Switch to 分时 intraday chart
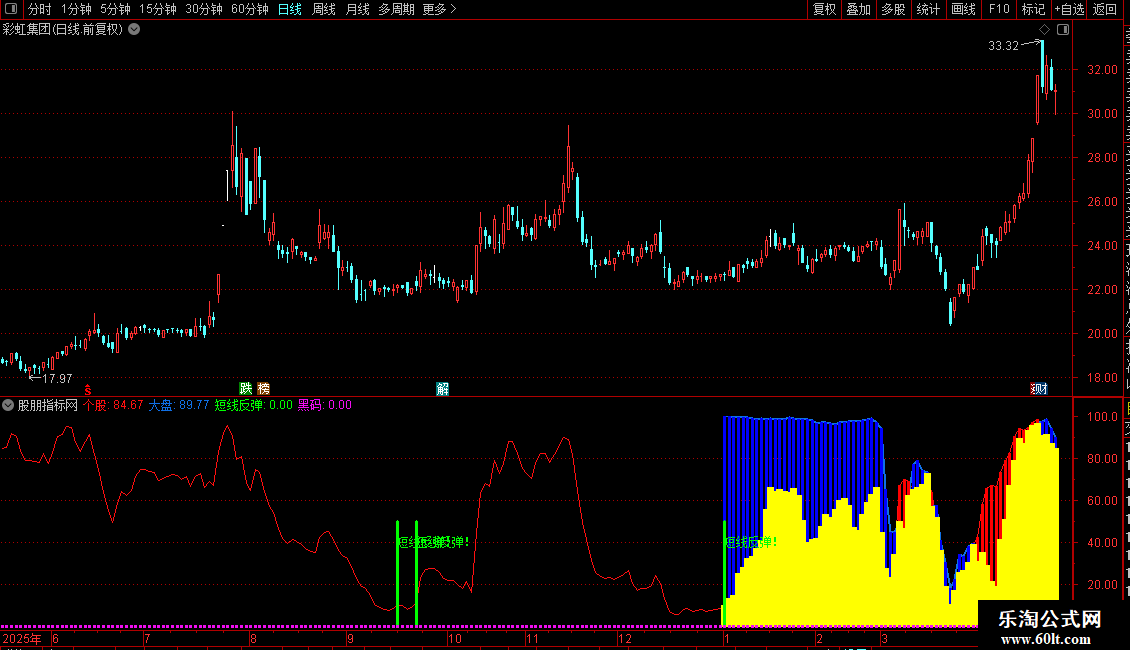The height and width of the screenshot is (650, 1130). coord(40,9)
